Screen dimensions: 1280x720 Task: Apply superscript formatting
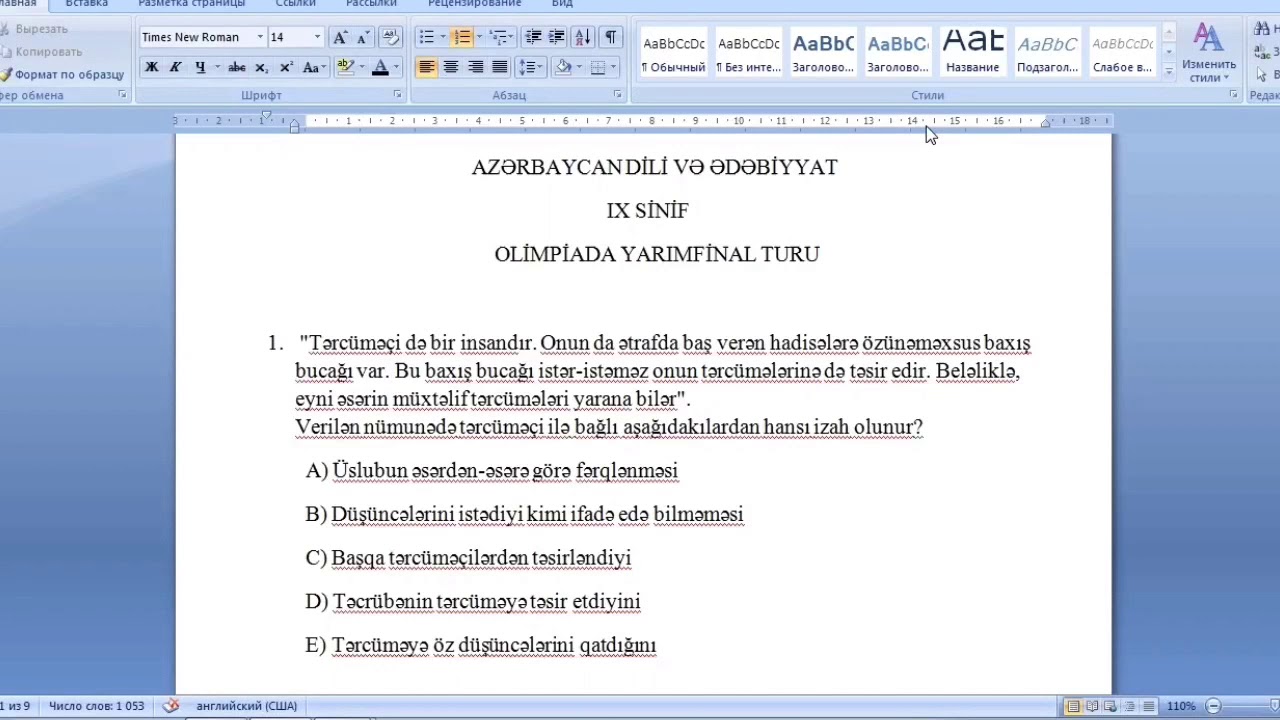[x=286, y=67]
